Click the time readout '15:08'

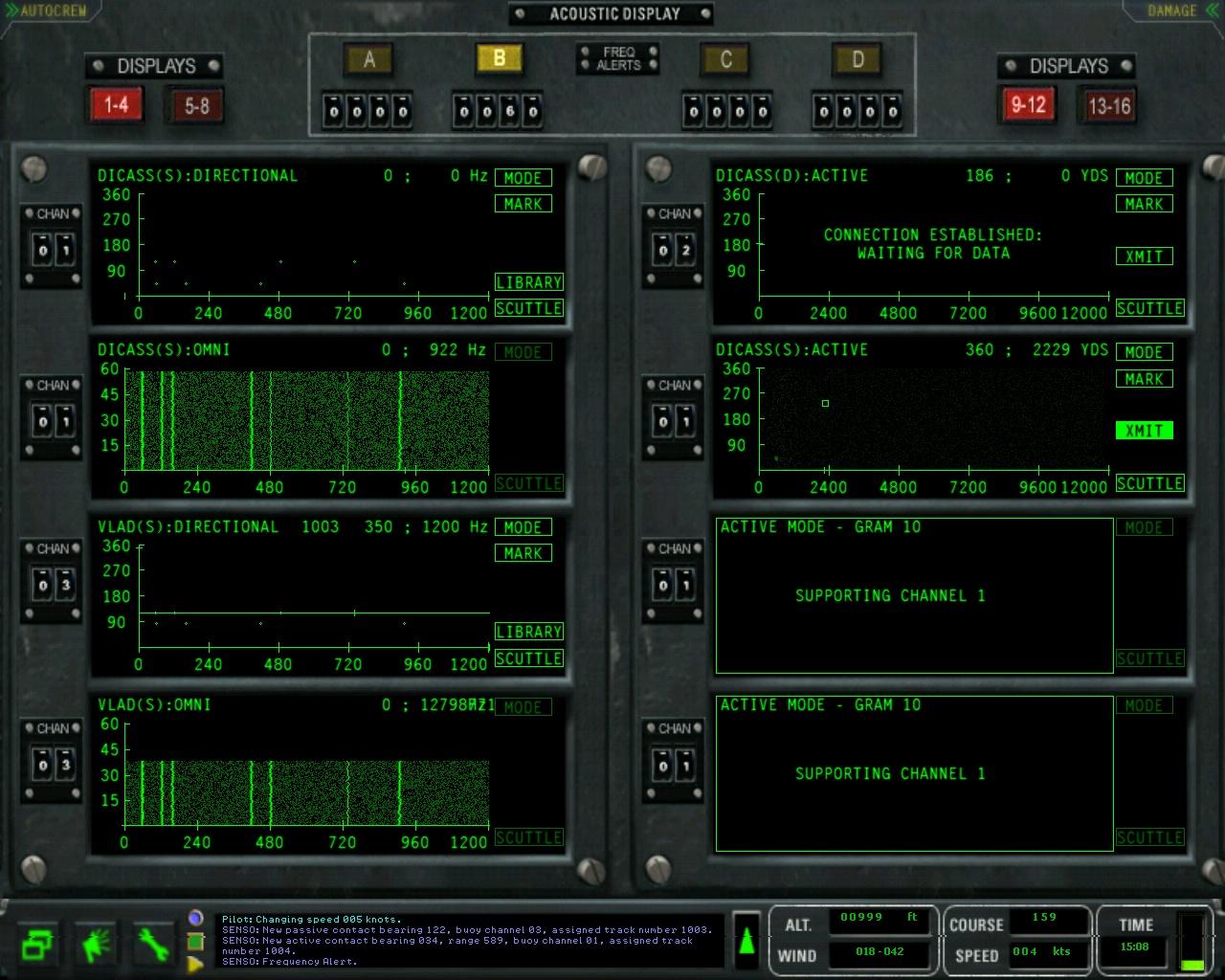(x=1135, y=947)
